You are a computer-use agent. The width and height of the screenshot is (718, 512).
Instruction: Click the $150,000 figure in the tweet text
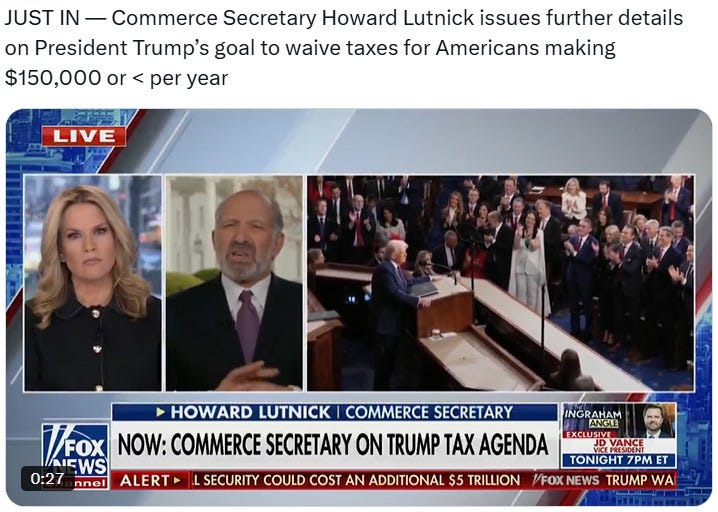53,77
